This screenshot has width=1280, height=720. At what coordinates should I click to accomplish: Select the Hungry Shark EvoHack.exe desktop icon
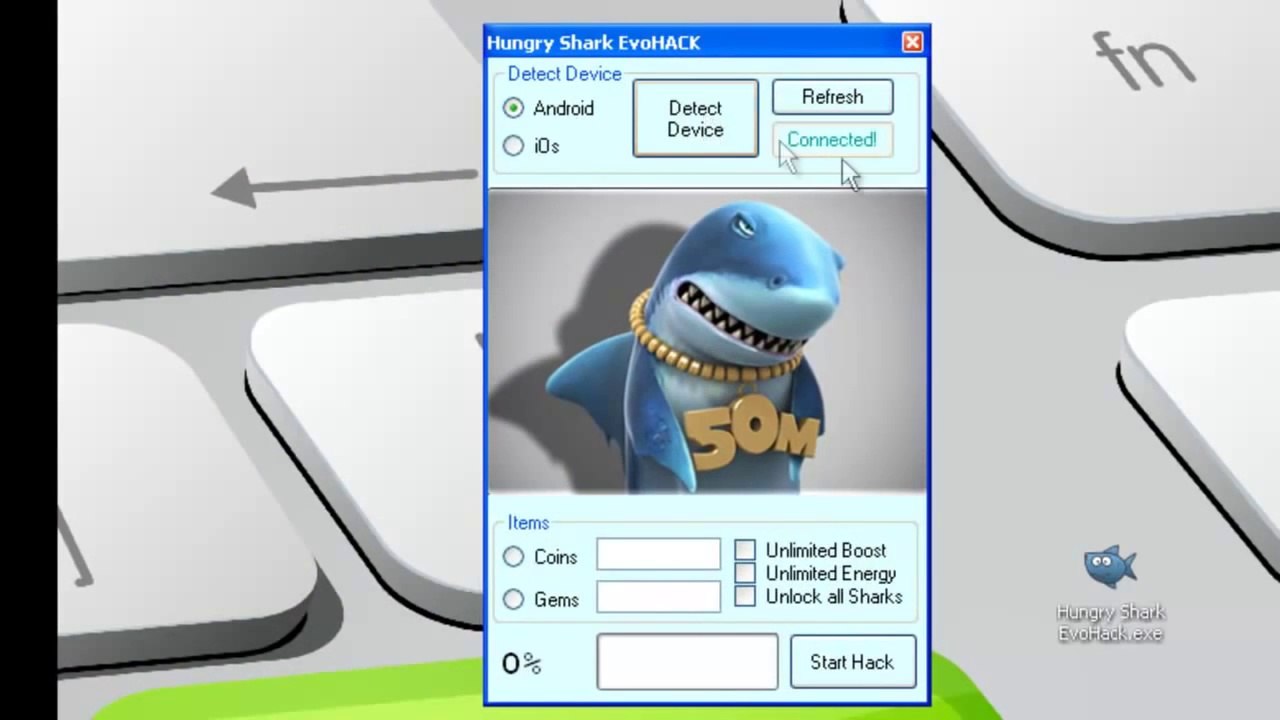click(x=1110, y=593)
